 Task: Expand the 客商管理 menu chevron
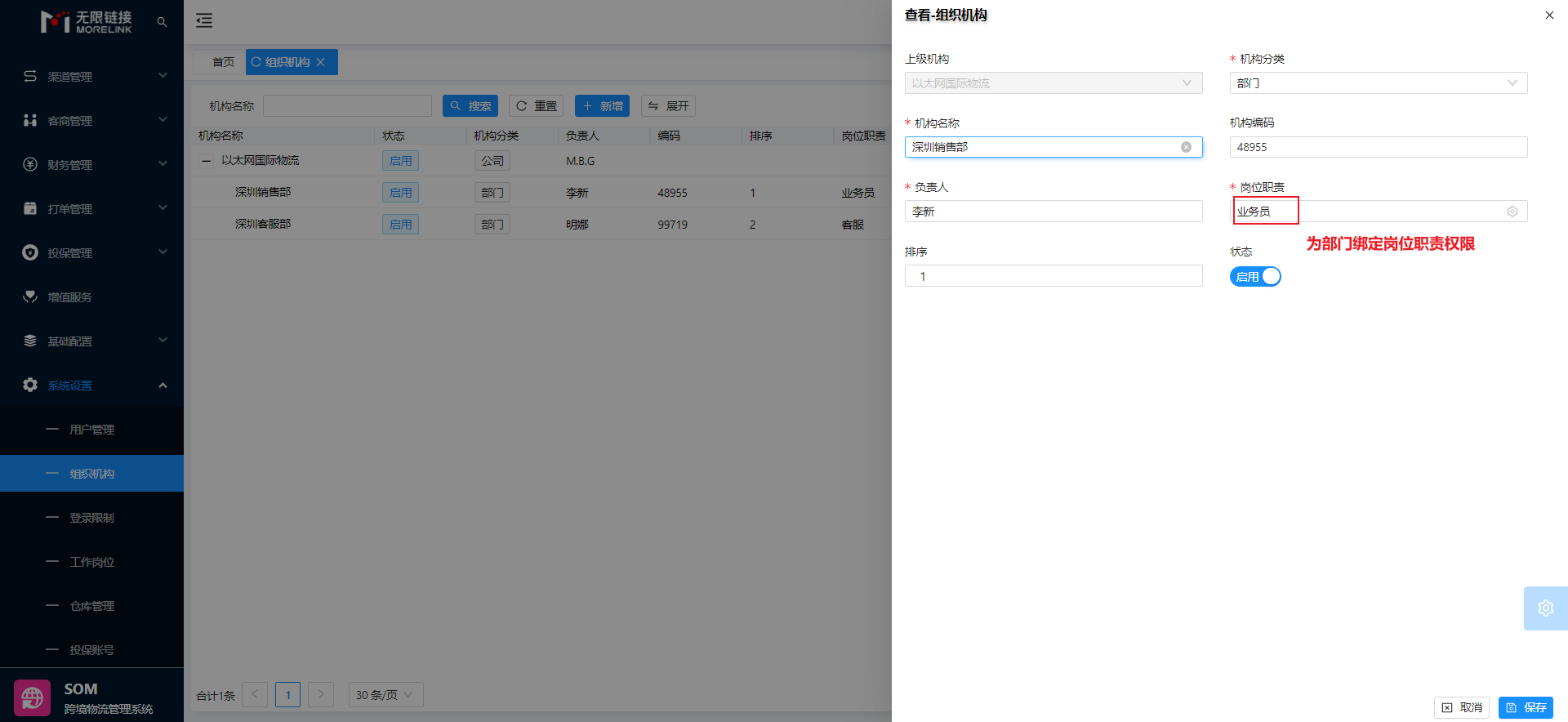163,120
